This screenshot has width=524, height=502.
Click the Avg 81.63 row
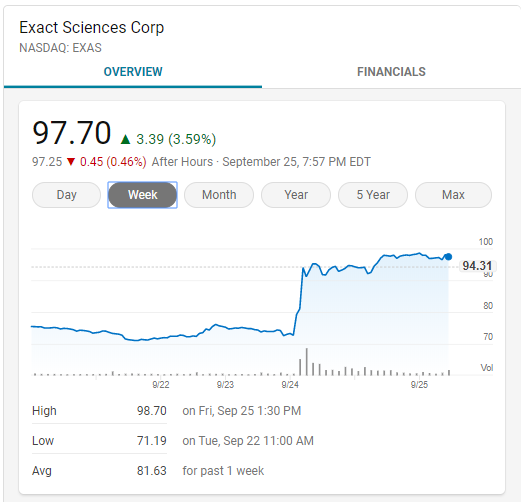[x=148, y=471]
